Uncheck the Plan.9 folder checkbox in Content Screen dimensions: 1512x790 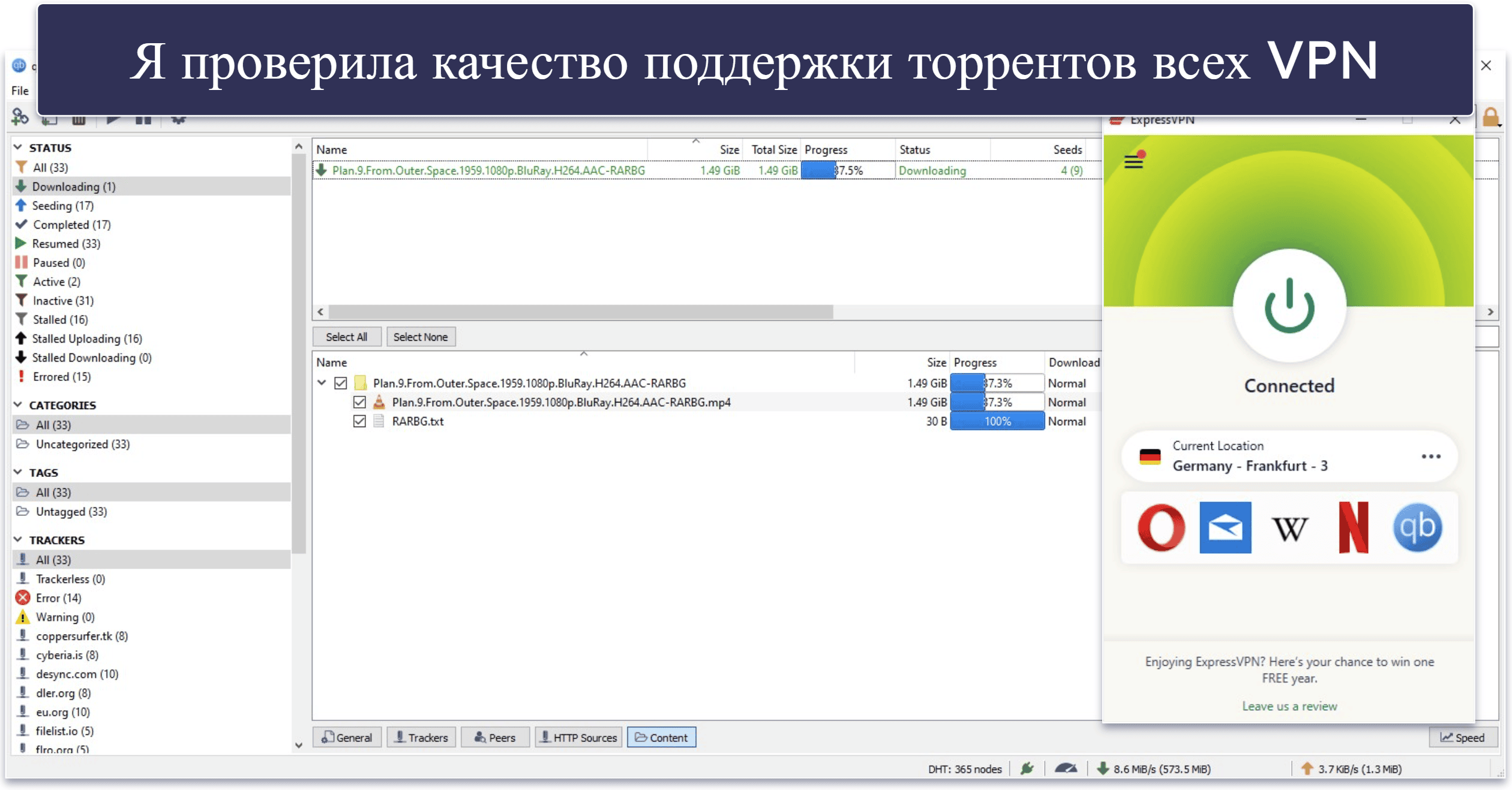coord(341,383)
